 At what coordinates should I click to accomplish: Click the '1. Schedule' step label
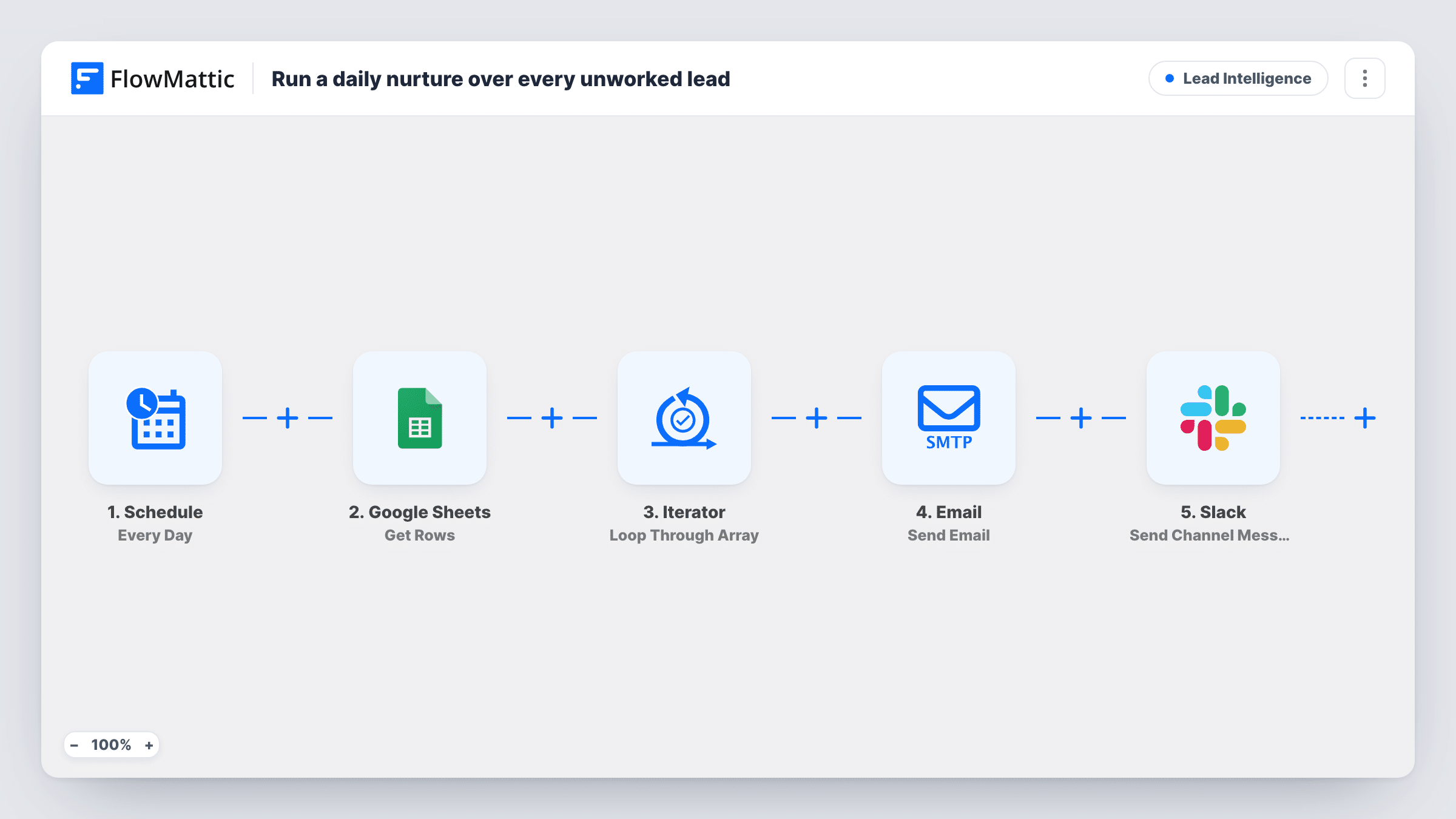pos(155,512)
